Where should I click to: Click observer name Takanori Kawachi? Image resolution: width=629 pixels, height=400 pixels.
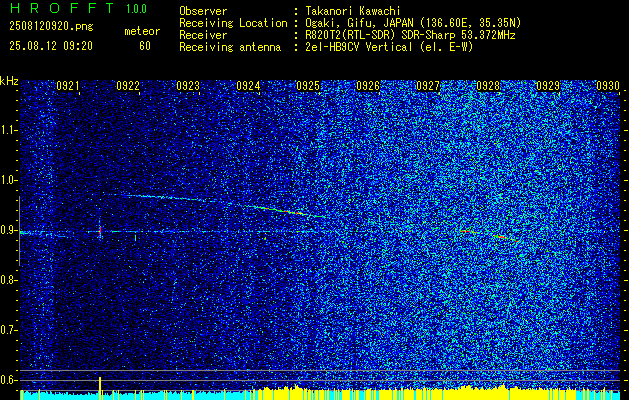(351, 11)
